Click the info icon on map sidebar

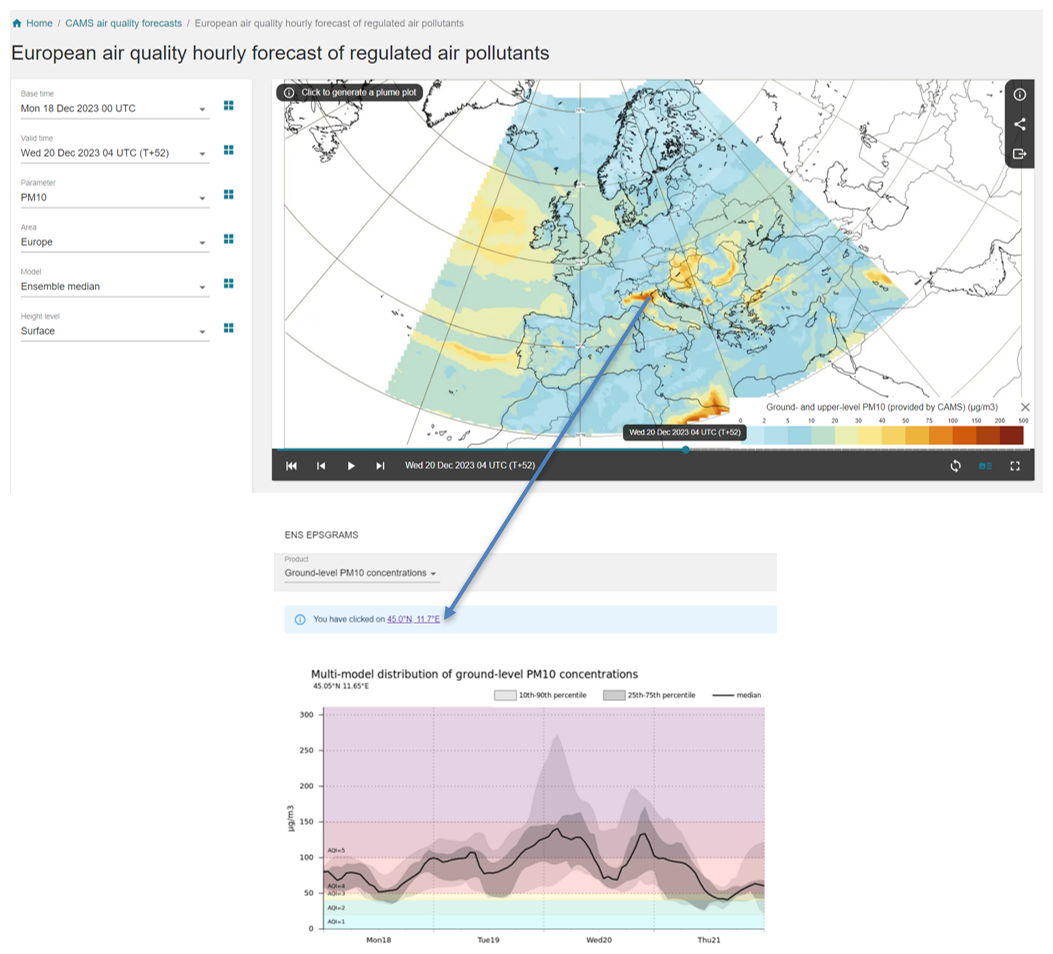point(1019,95)
